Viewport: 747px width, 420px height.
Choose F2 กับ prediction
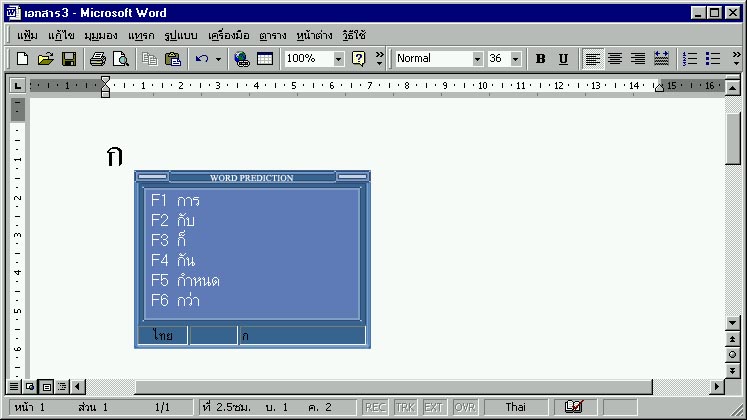[172, 220]
